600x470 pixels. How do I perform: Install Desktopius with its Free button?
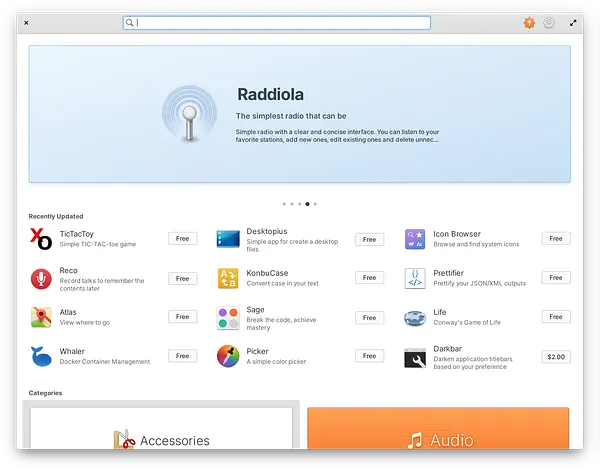pyautogui.click(x=369, y=240)
